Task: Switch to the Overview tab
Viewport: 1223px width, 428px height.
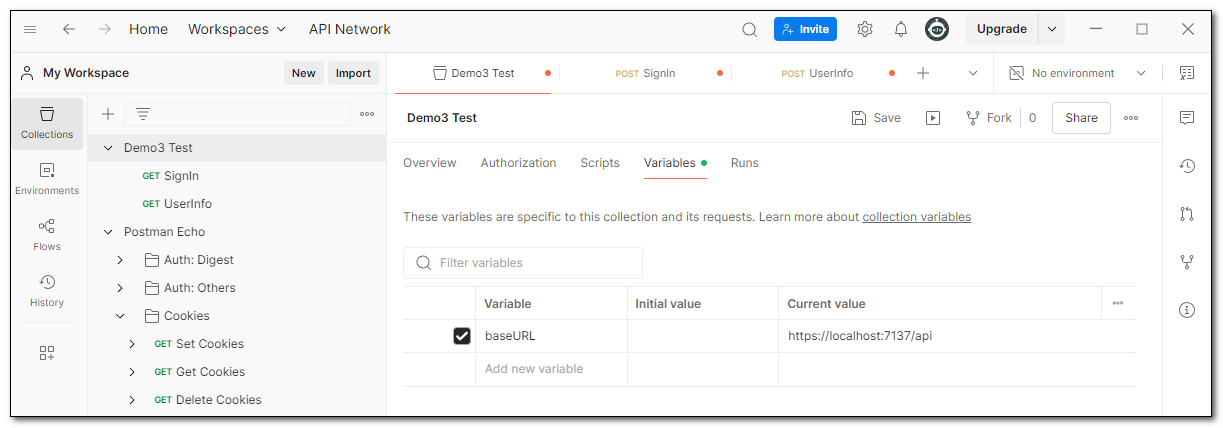Action: (x=430, y=163)
